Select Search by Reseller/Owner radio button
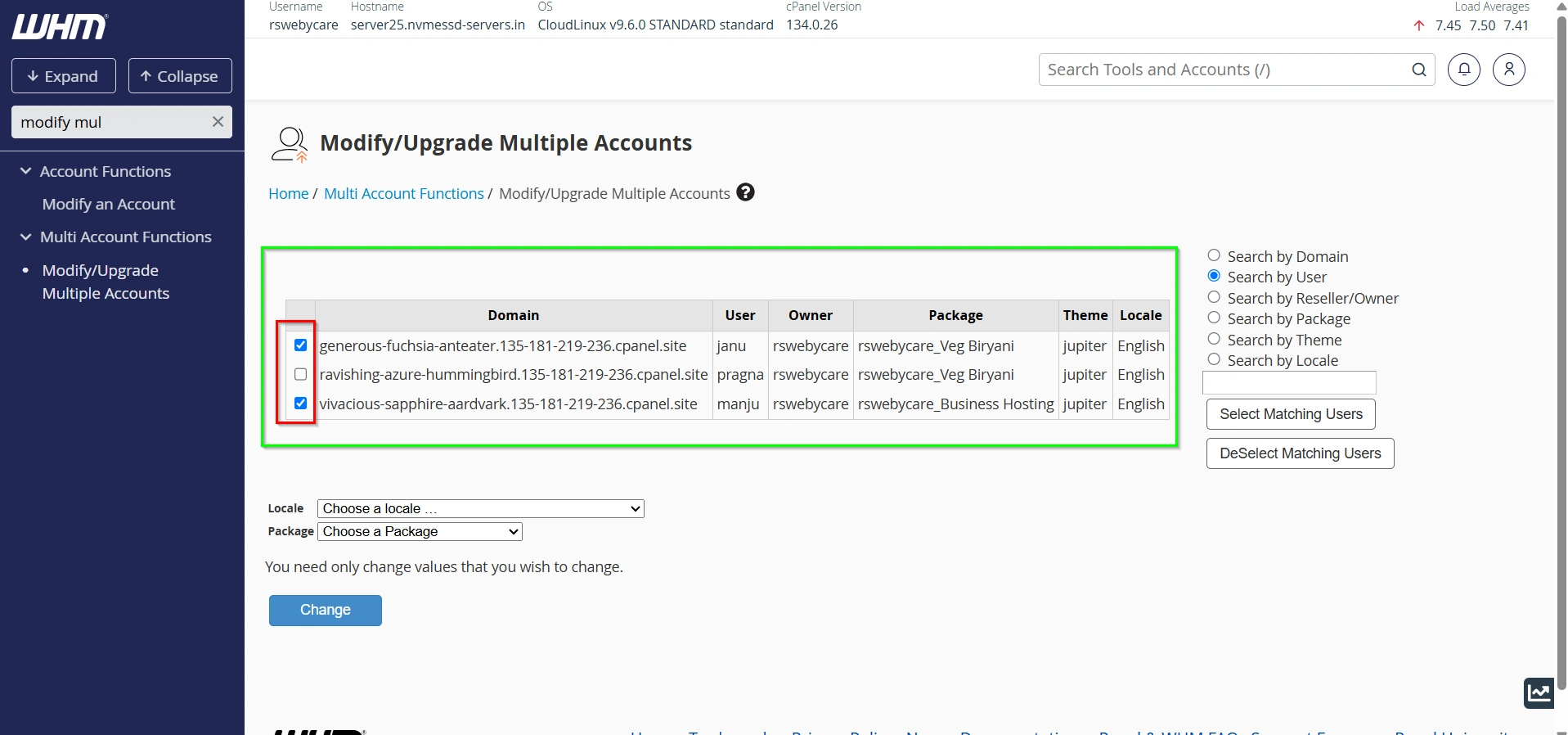This screenshot has height=735, width=1568. pos(1214,297)
